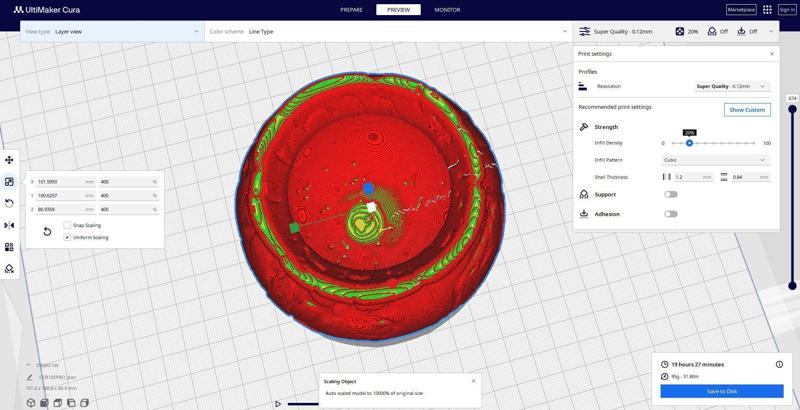800x410 pixels.
Task: Select the Rotate tool
Action: coord(9,203)
